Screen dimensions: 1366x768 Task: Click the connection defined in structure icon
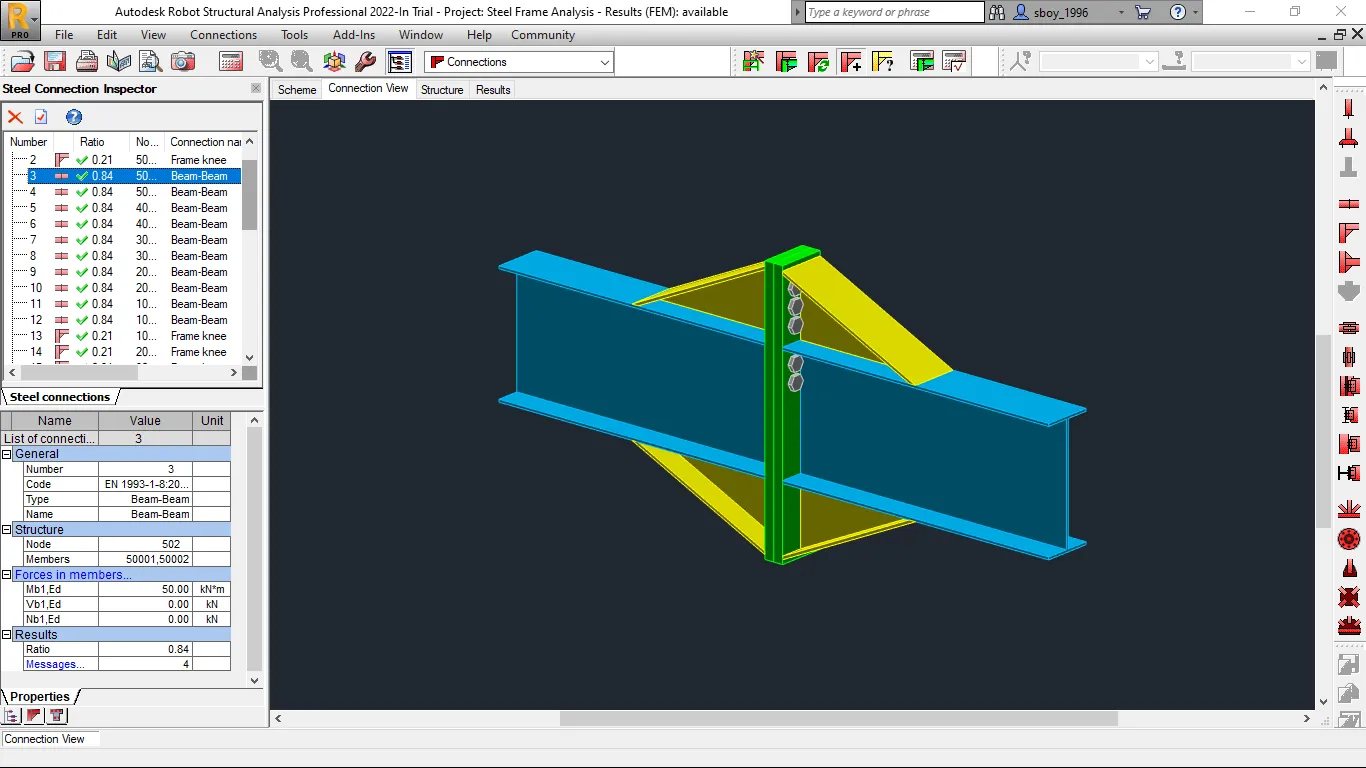(786, 62)
